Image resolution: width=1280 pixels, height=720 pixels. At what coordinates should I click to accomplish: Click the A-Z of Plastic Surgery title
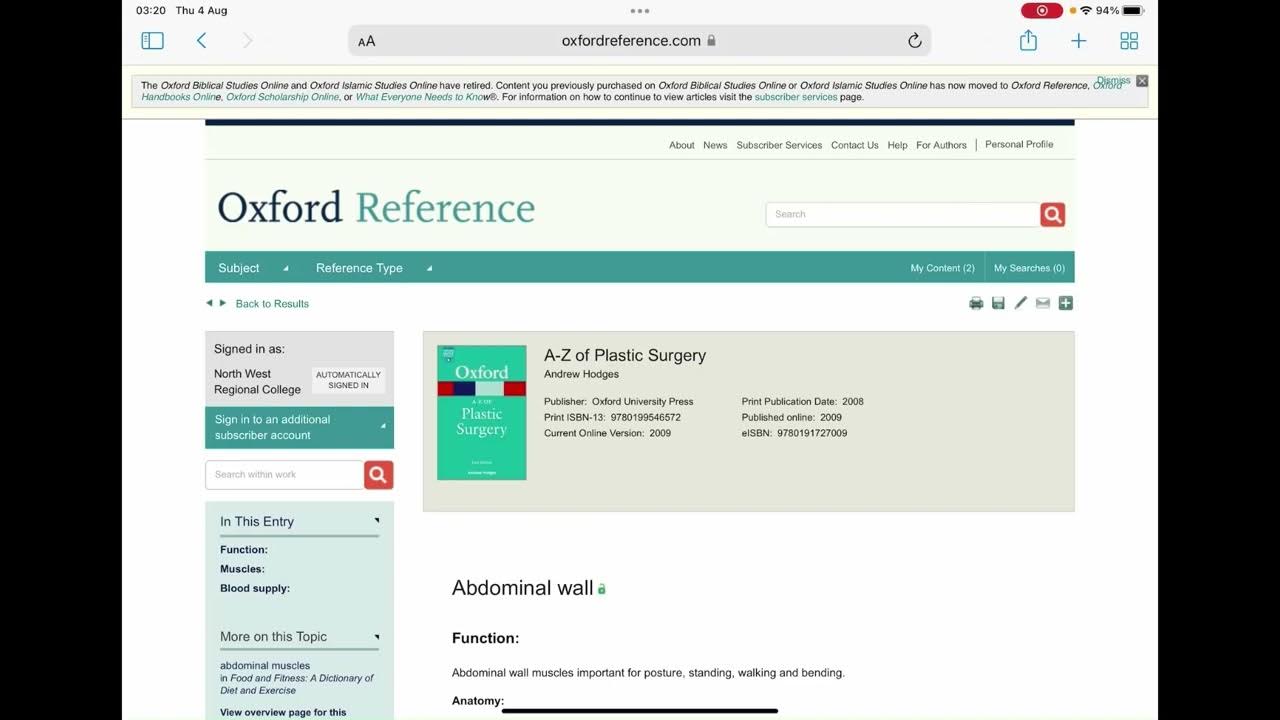pos(625,356)
